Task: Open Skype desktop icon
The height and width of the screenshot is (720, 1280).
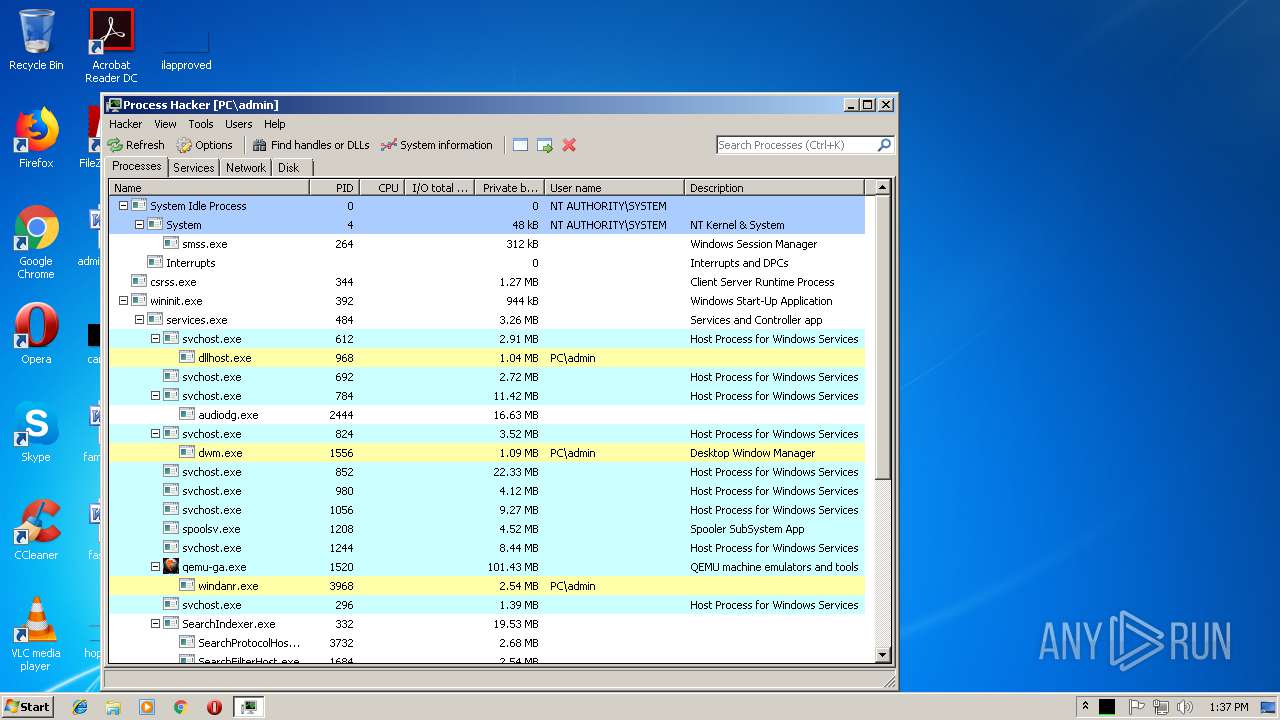Action: [36, 432]
